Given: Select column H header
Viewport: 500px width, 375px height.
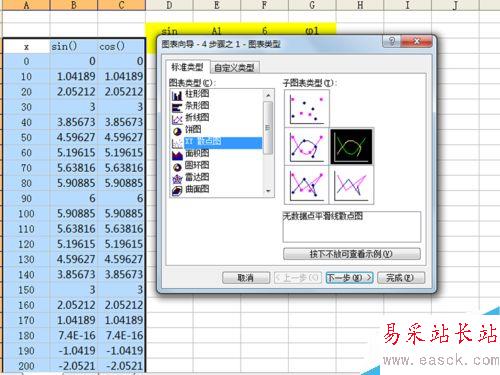Looking at the screenshot, I should pos(360,5).
